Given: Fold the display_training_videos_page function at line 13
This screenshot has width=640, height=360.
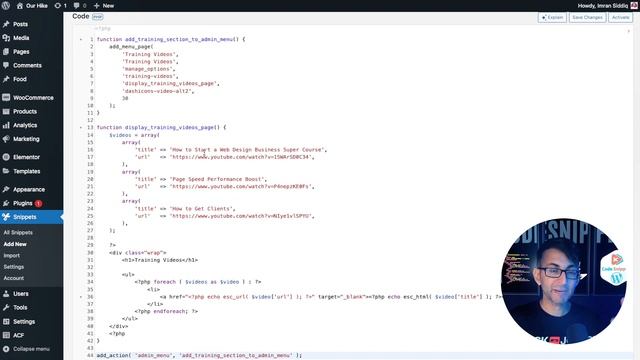Looking at the screenshot, I should 81,128.
